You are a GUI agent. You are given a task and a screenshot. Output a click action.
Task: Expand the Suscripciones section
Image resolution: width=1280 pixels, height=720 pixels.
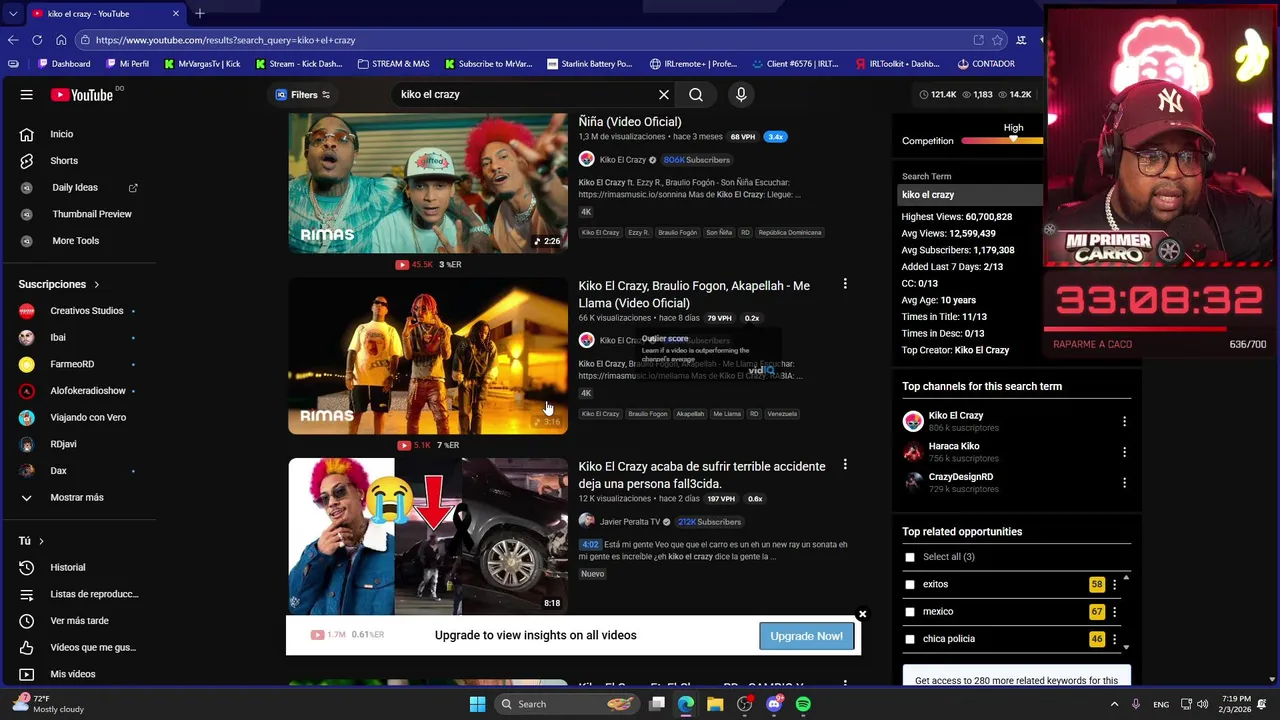click(59, 284)
